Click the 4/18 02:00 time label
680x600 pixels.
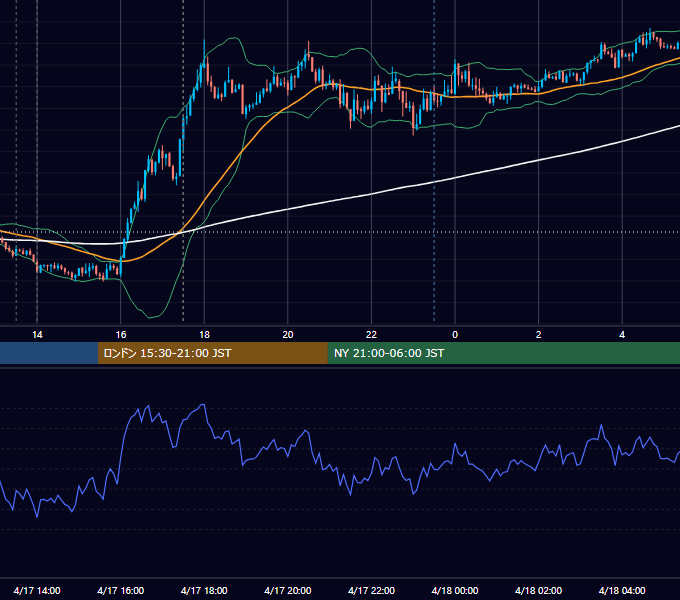point(538,590)
